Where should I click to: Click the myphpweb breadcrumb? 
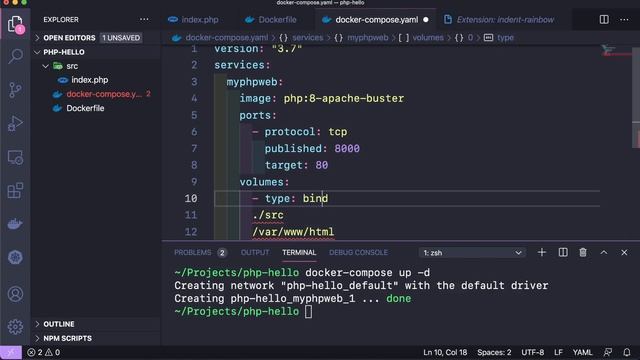(x=368, y=38)
